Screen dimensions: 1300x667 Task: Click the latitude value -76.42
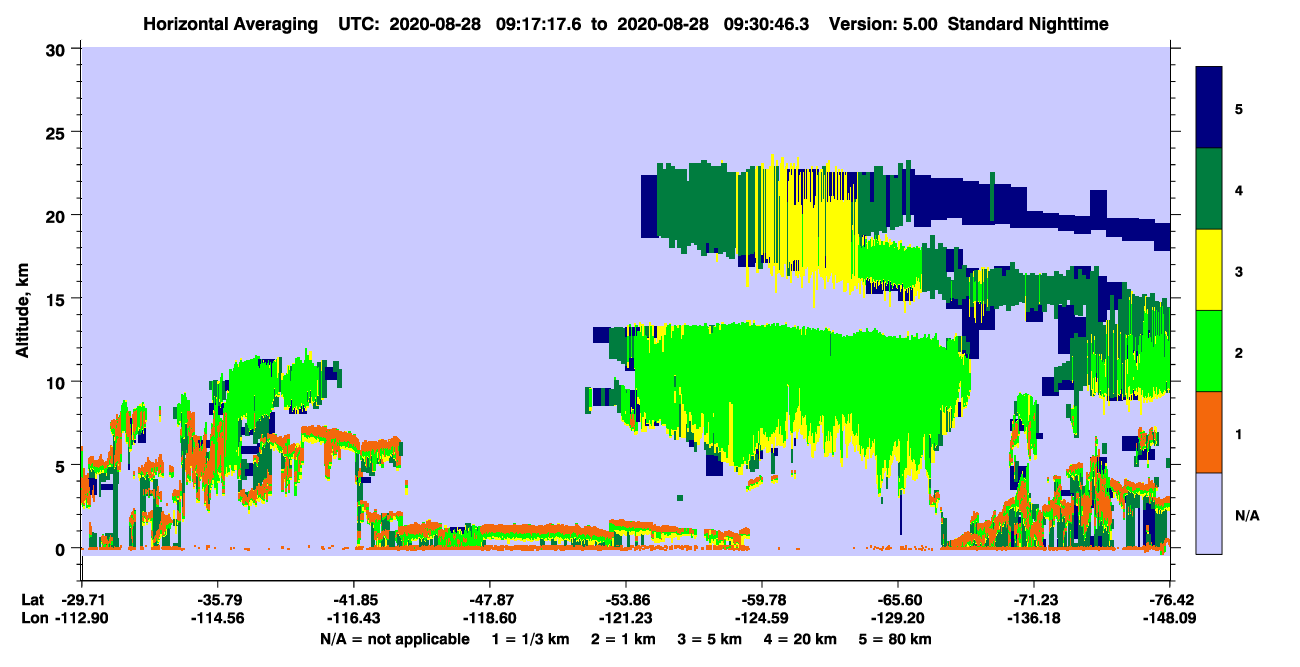pyautogui.click(x=1170, y=600)
